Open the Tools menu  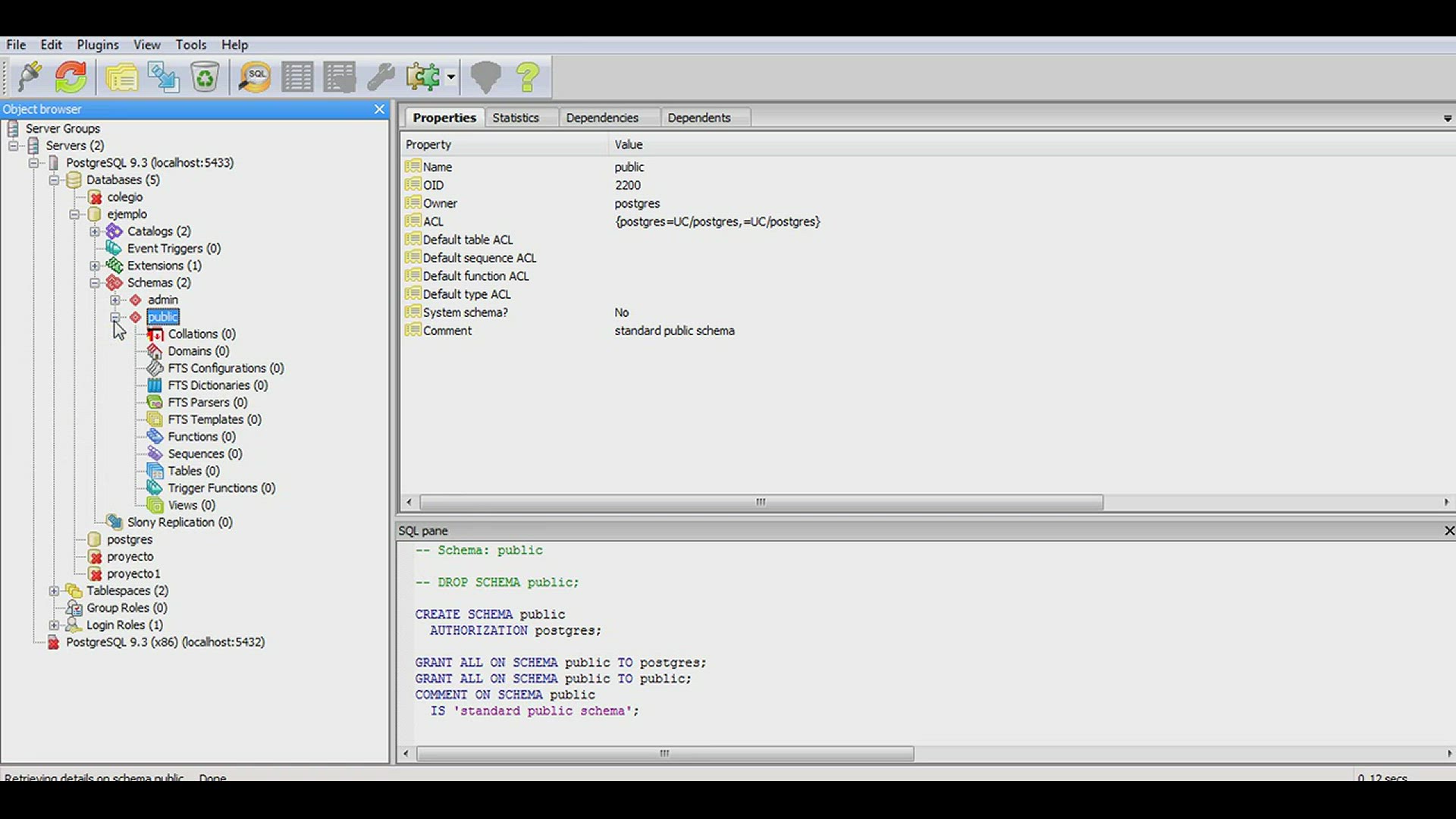[x=191, y=45]
